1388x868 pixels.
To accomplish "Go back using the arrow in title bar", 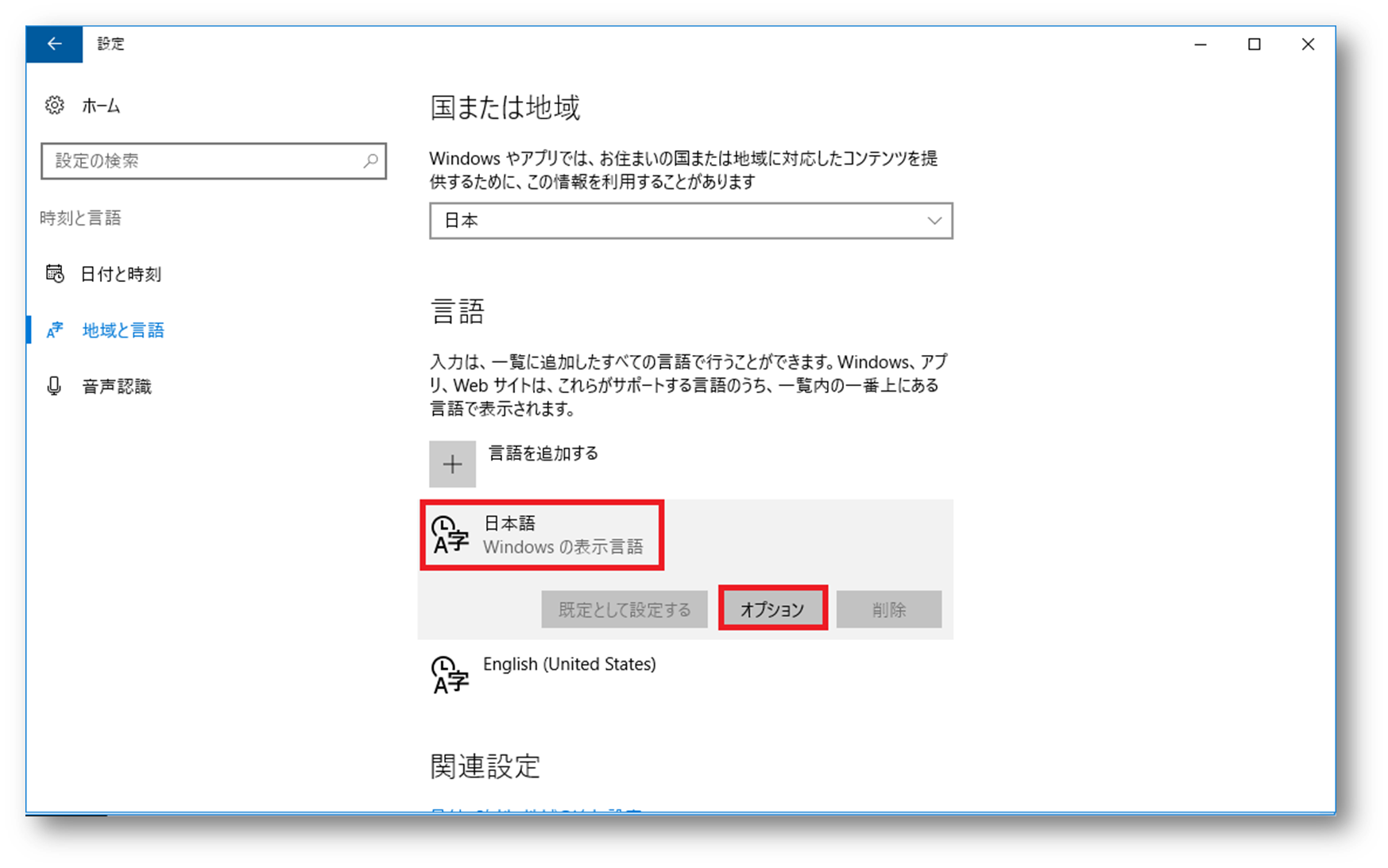I will click(x=54, y=44).
